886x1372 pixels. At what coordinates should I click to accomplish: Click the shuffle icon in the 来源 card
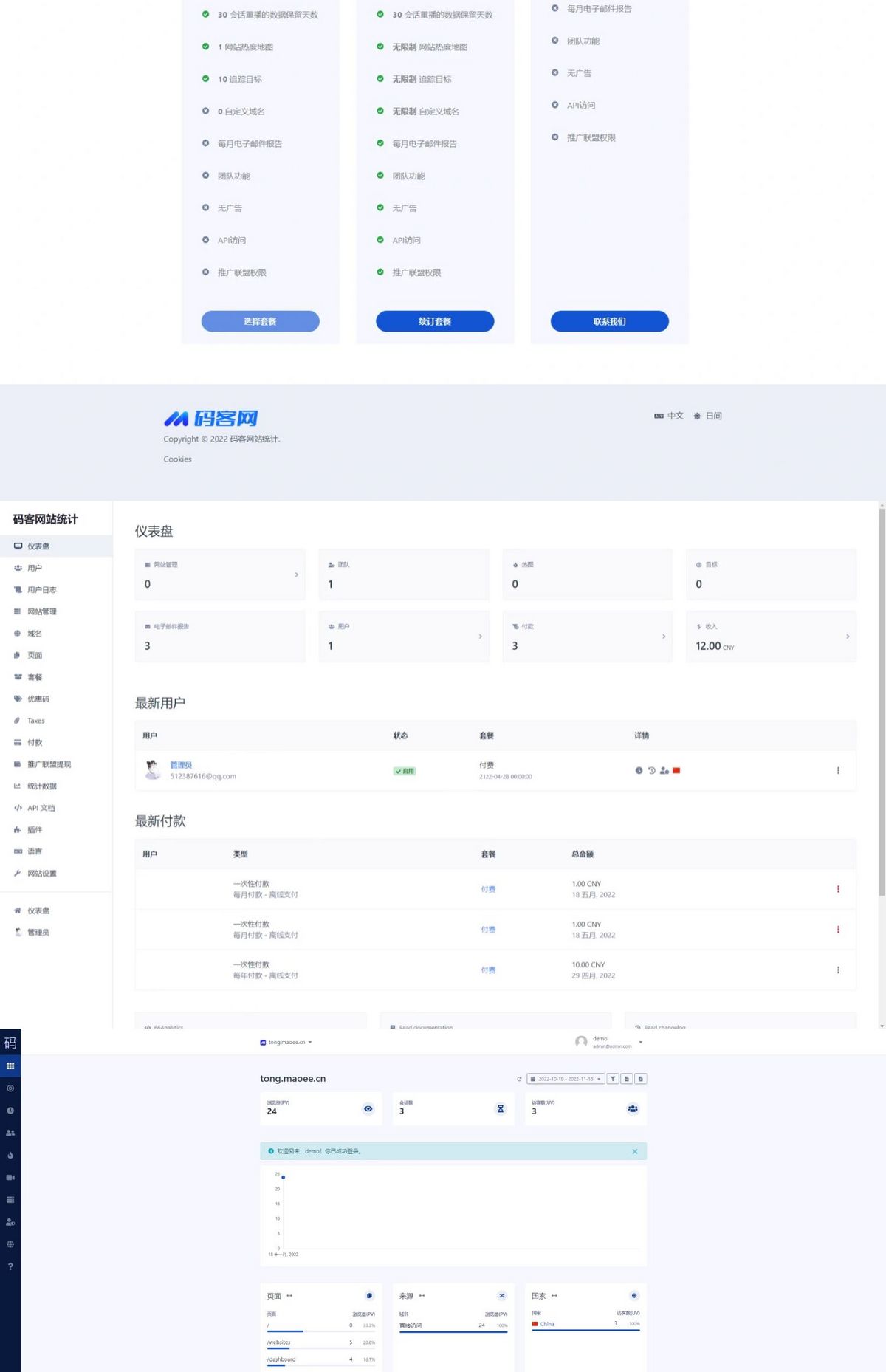click(x=501, y=1296)
